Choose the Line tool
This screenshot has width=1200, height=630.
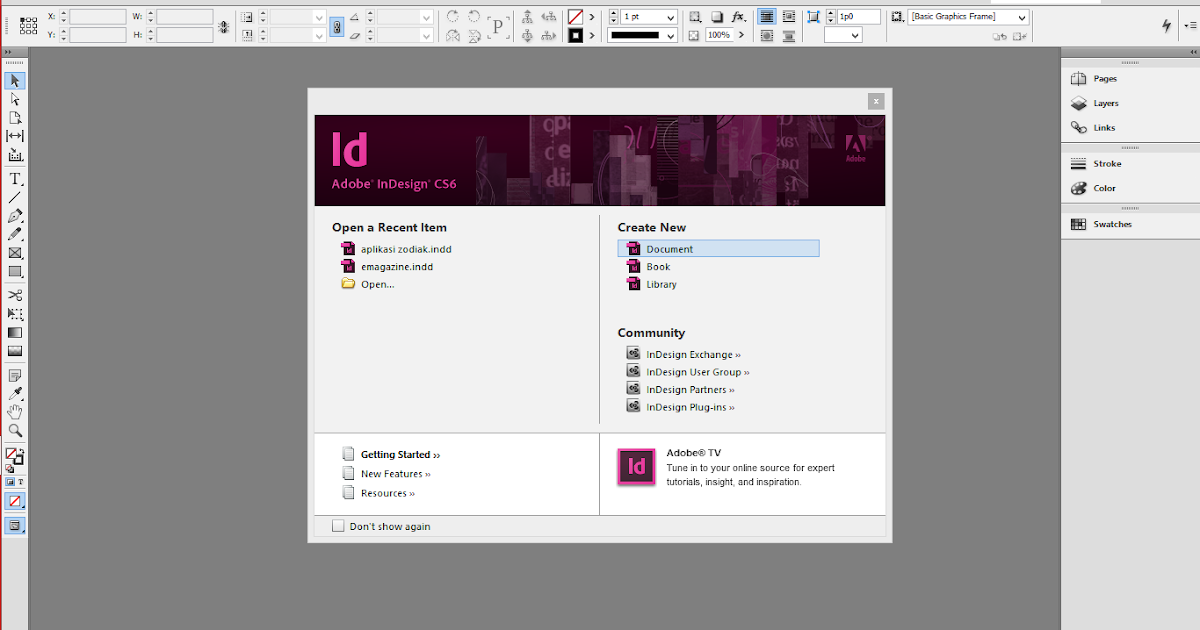coord(15,197)
